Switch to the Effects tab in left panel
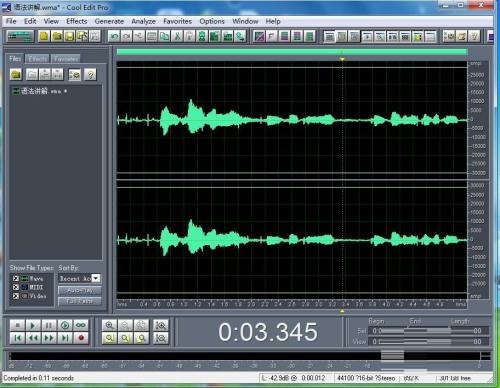Viewport: 500px width, 388px height. point(37,59)
